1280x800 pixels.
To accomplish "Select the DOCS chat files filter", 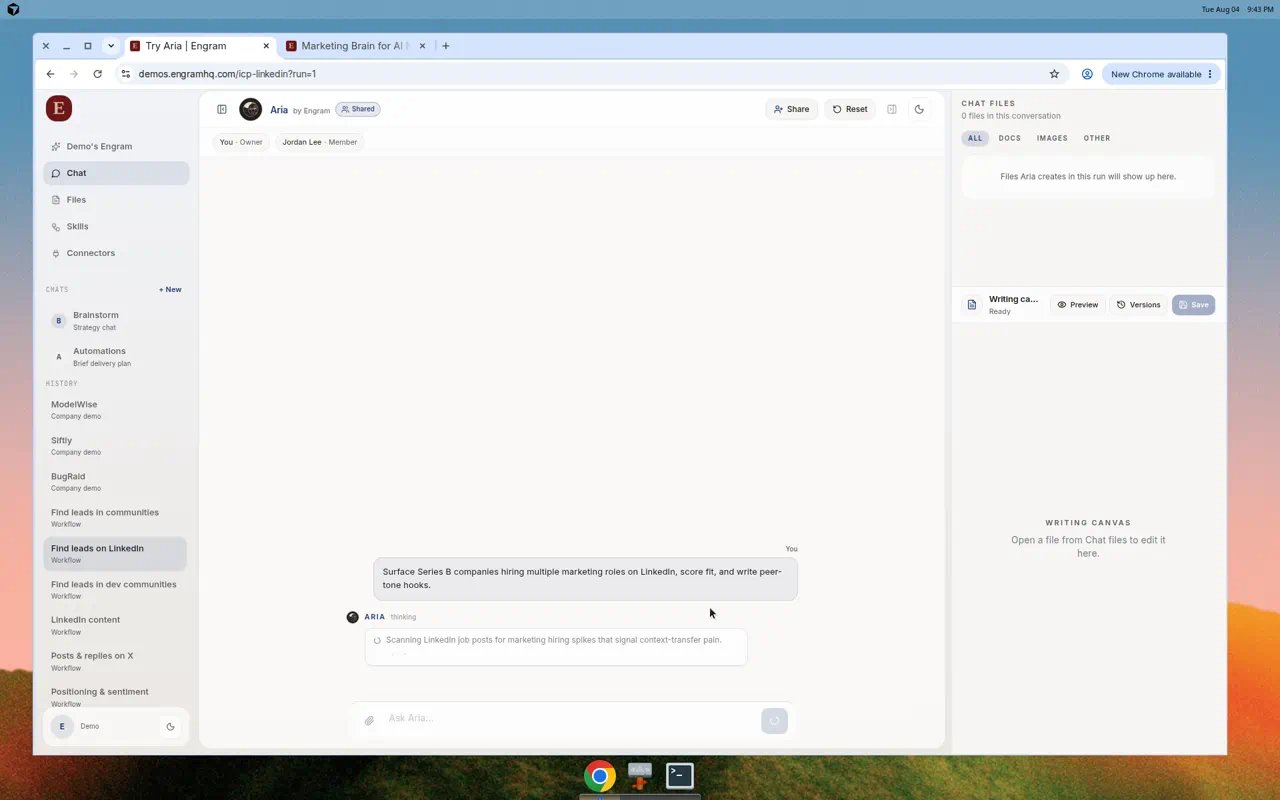I will pos(1010,138).
